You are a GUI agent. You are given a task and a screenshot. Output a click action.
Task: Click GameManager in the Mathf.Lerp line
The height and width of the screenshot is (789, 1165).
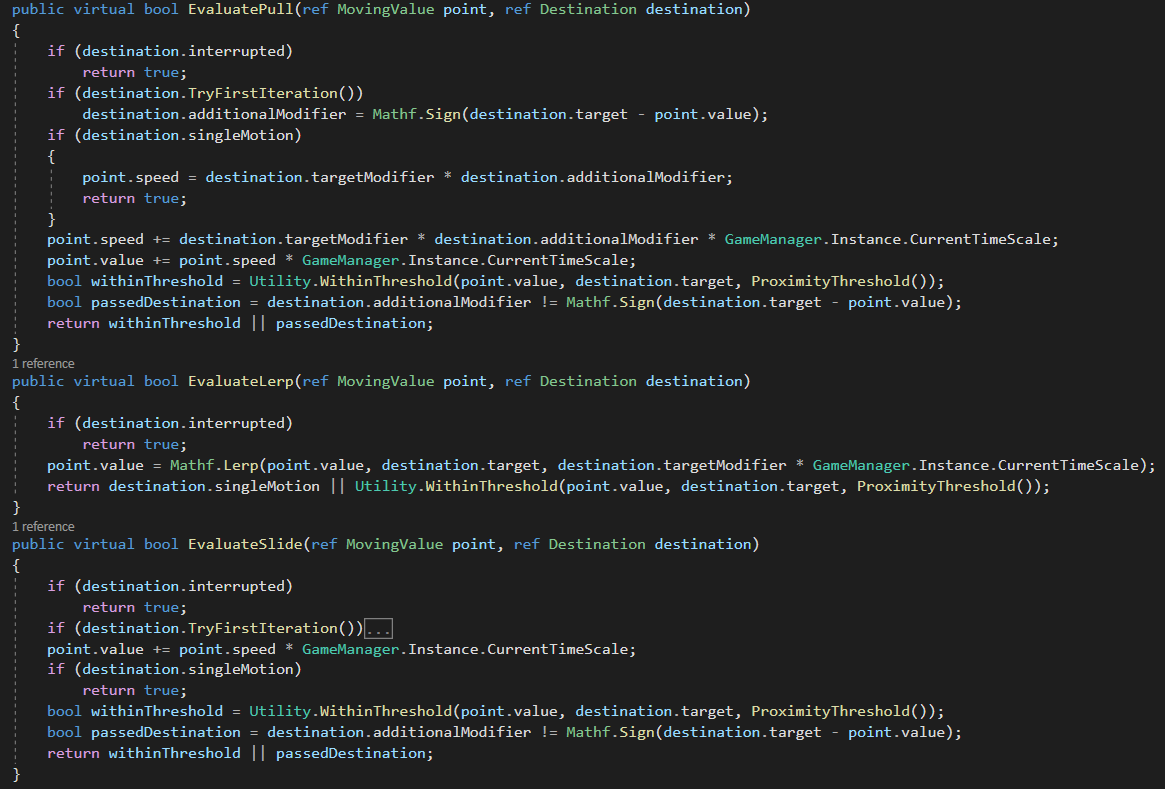[x=861, y=465]
